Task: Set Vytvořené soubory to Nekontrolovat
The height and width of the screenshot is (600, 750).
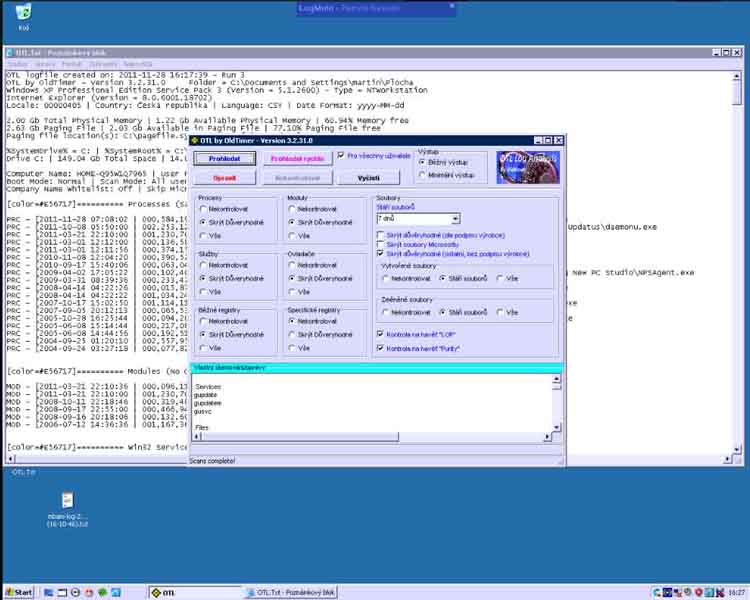Action: pos(386,278)
